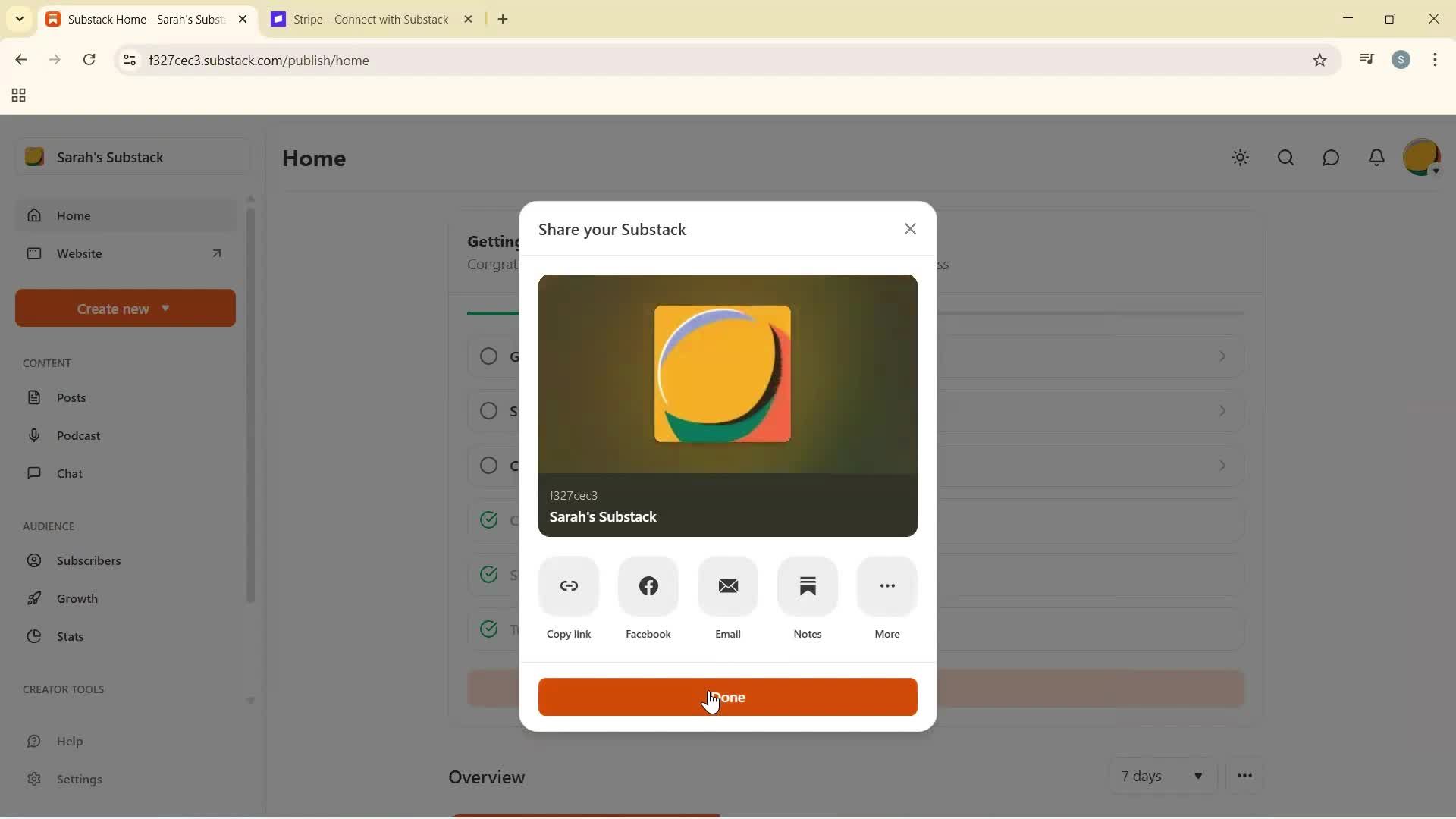This screenshot has width=1456, height=819.
Task: Toggle light/dark theme appearance
Action: click(x=1241, y=158)
